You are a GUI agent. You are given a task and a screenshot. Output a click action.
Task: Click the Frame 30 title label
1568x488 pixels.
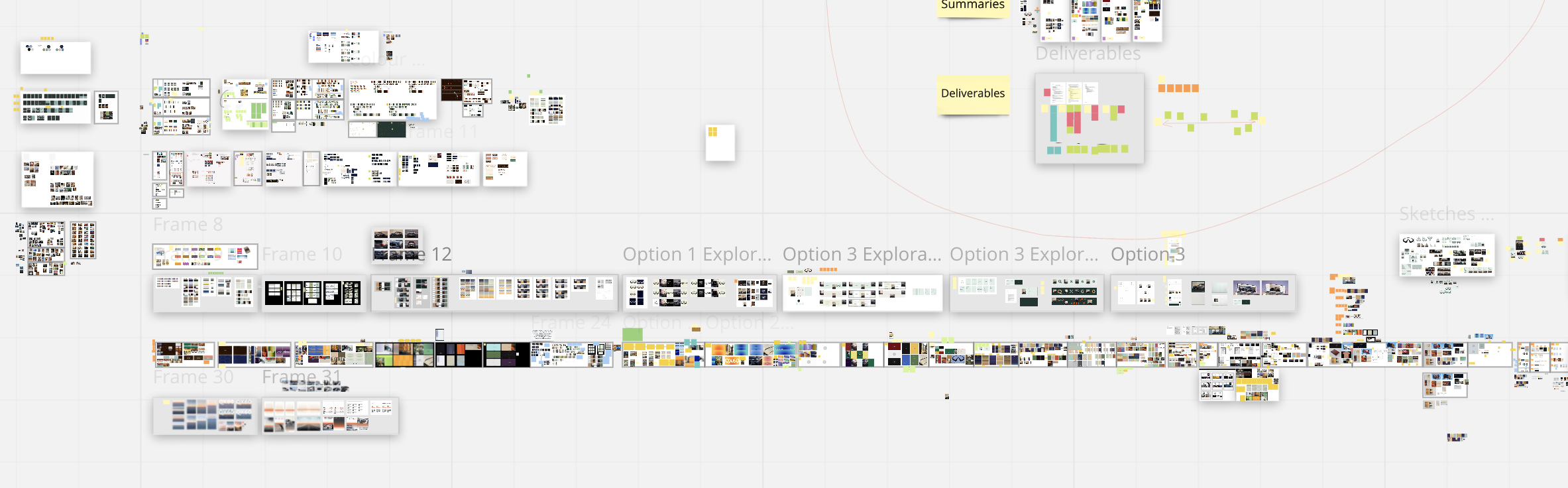click(193, 377)
